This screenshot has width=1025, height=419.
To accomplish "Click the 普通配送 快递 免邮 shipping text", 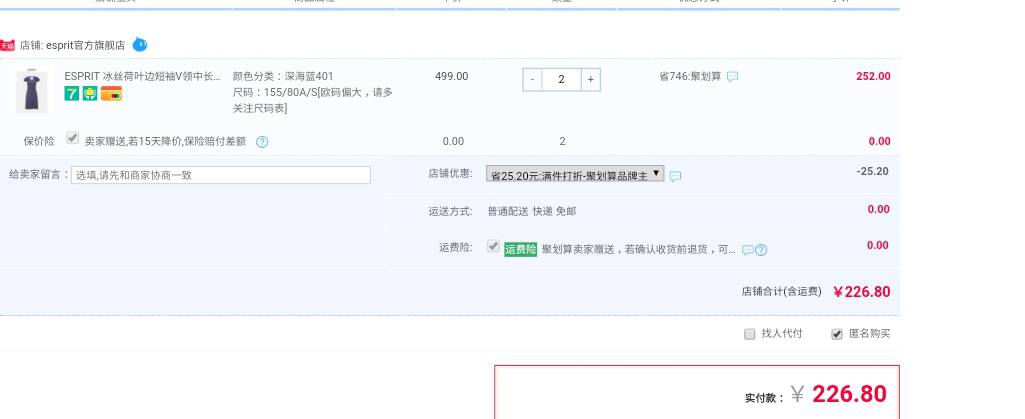I will click(532, 211).
